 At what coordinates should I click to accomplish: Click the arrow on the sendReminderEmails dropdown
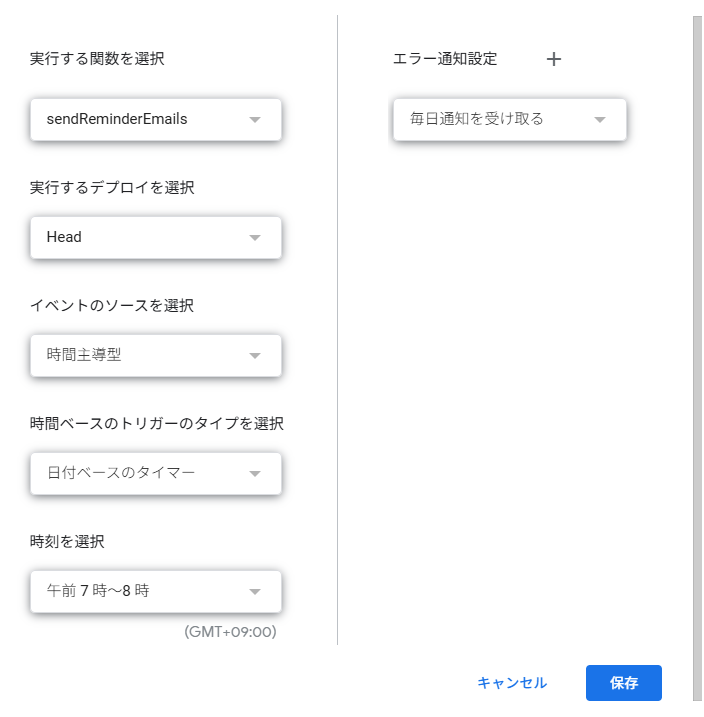(255, 120)
